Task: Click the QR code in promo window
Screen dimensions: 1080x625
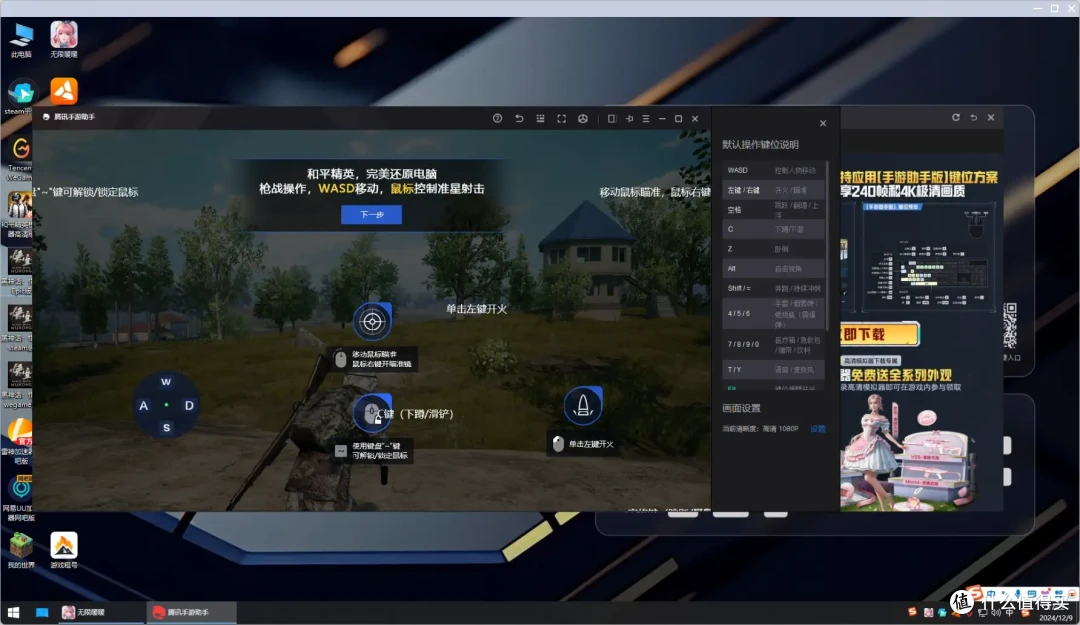Action: coord(1010,325)
